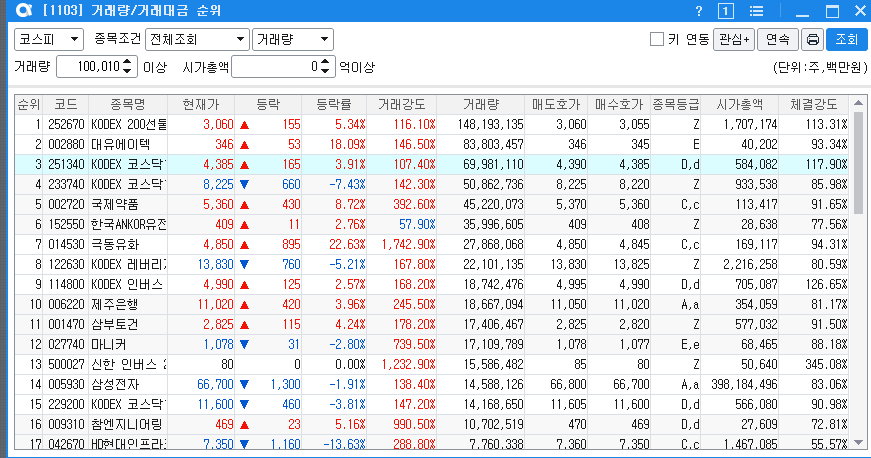Select the KODEX 레버리지 stock name

click(129, 264)
